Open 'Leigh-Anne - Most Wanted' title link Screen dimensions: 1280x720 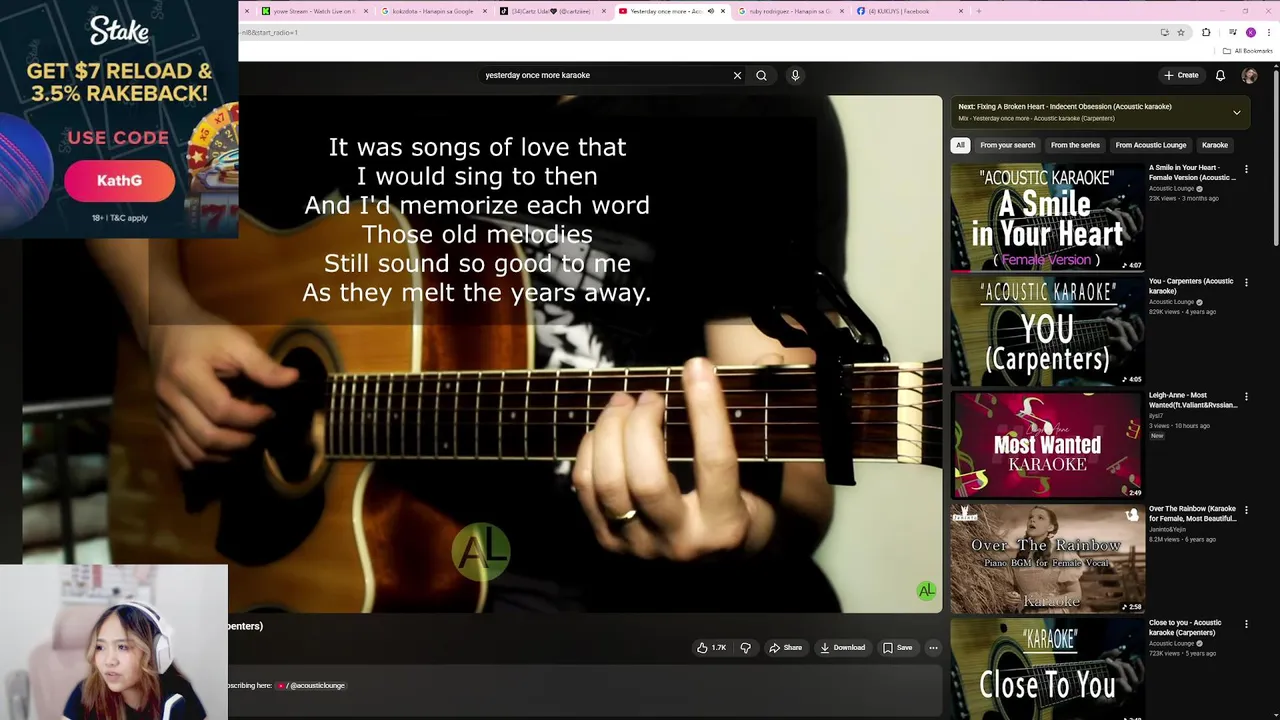[1192, 400]
